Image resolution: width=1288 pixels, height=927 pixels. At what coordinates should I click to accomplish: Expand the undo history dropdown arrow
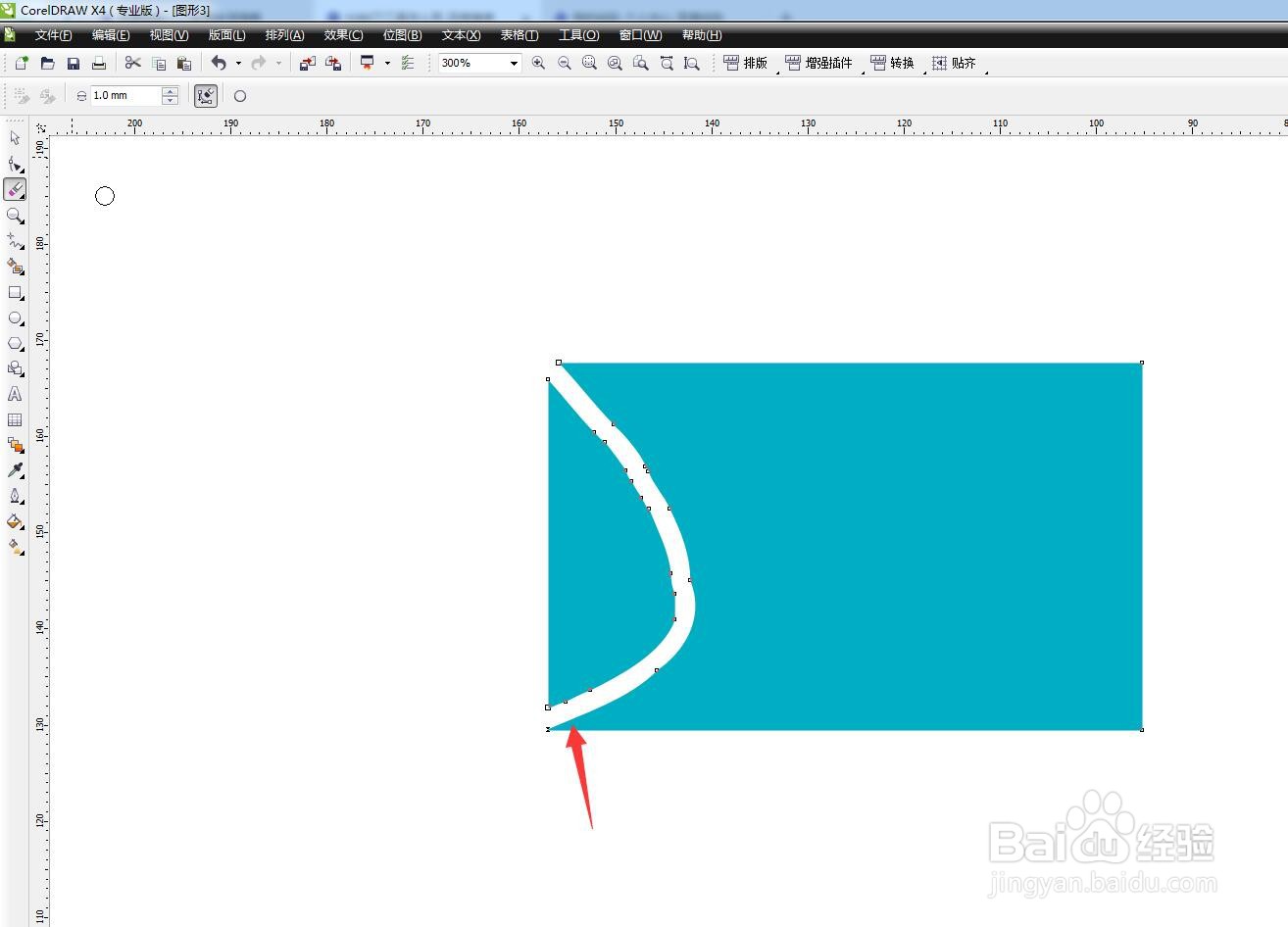[238, 63]
